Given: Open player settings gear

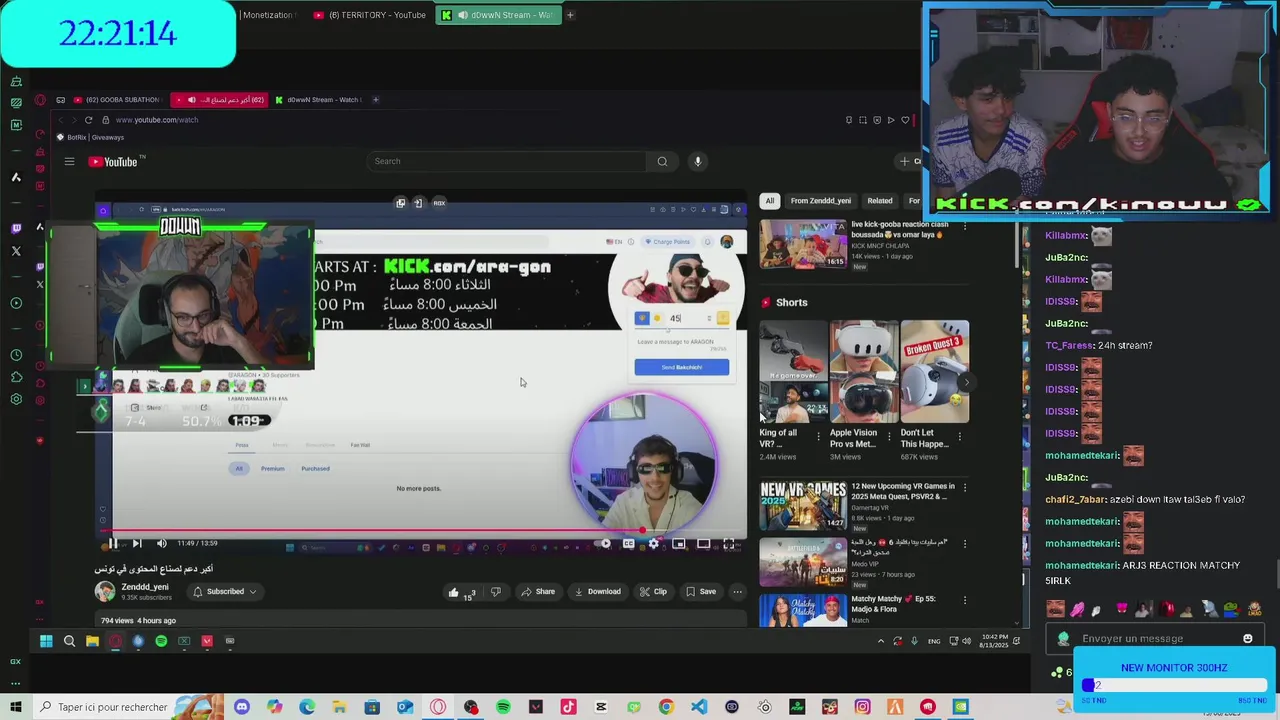Looking at the screenshot, I should coord(654,543).
